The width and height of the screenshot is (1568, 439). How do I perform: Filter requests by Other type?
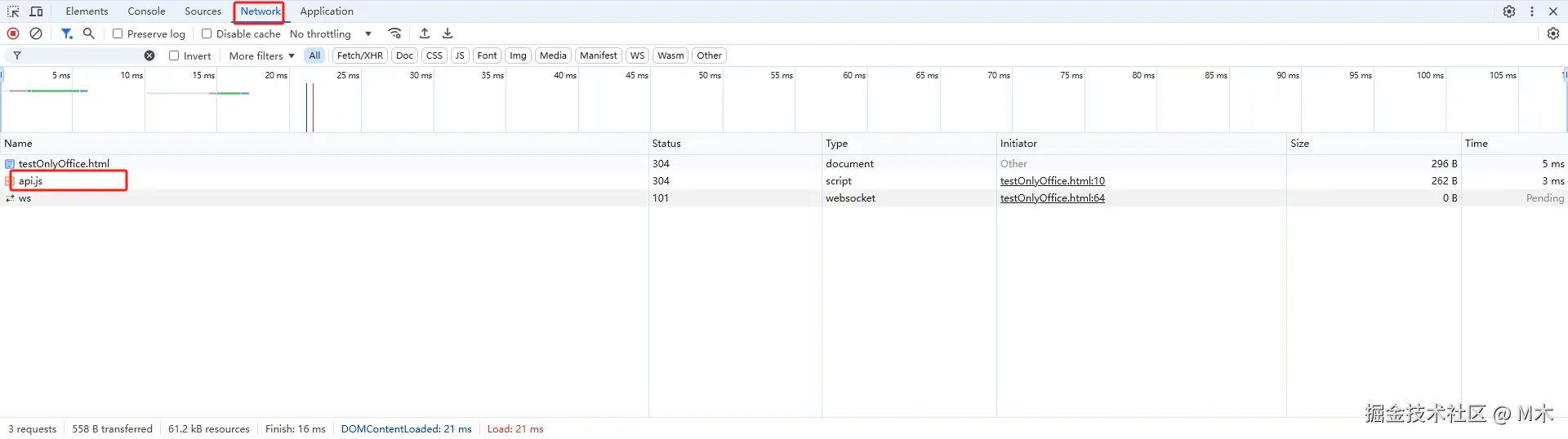coord(710,55)
